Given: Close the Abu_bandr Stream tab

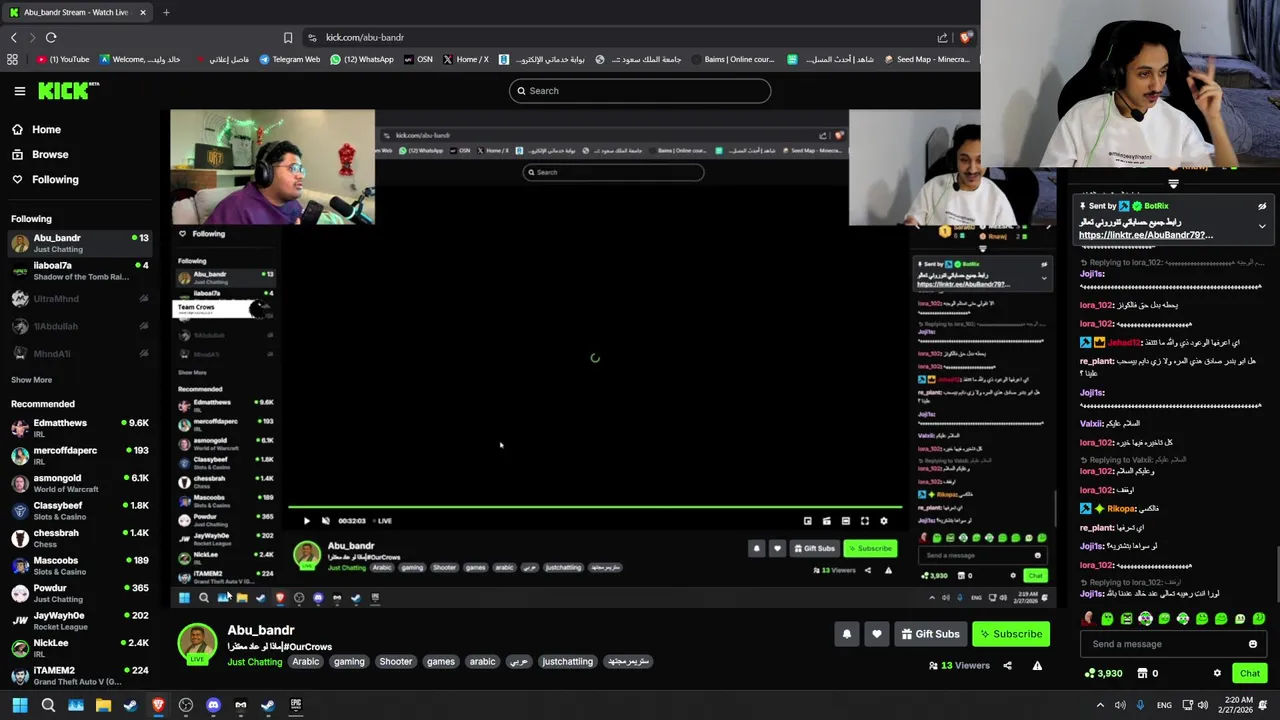Looking at the screenshot, I should (x=143, y=12).
